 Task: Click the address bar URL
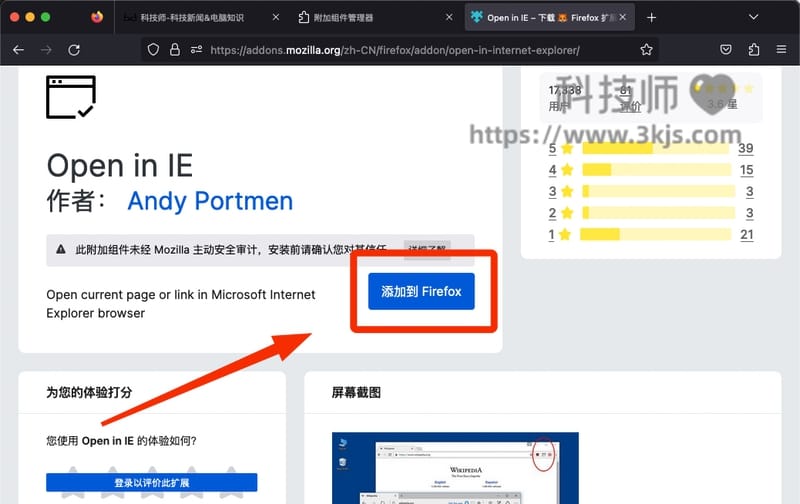point(395,50)
